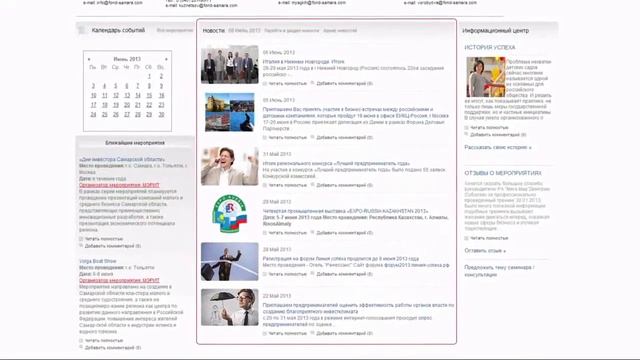640x360 pixels.
Task: Click 'Добавить комментарий' under 'История успеха' story
Action: [x=498, y=135]
